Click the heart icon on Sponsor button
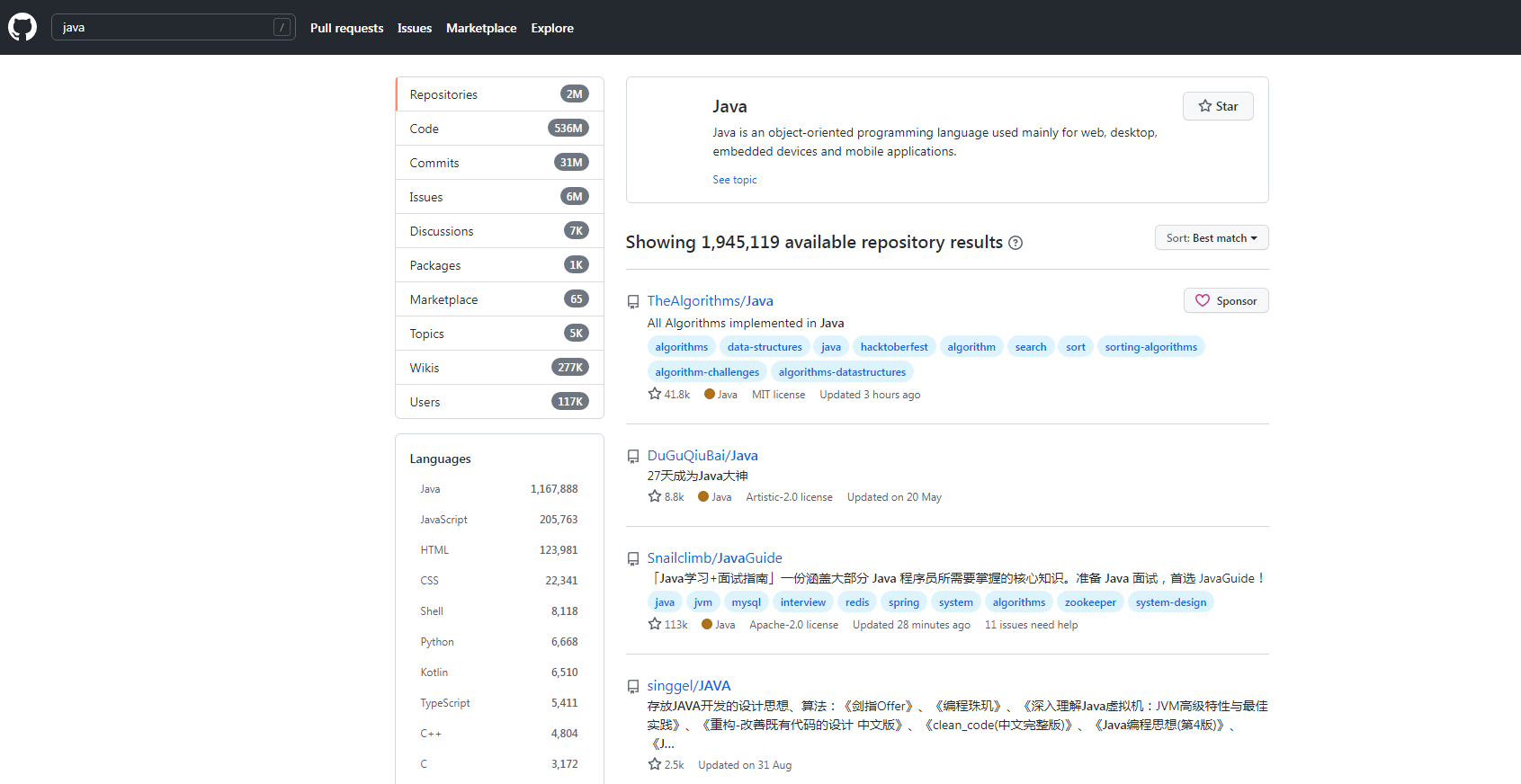Viewport: 1521px width, 784px height. pyautogui.click(x=1203, y=300)
